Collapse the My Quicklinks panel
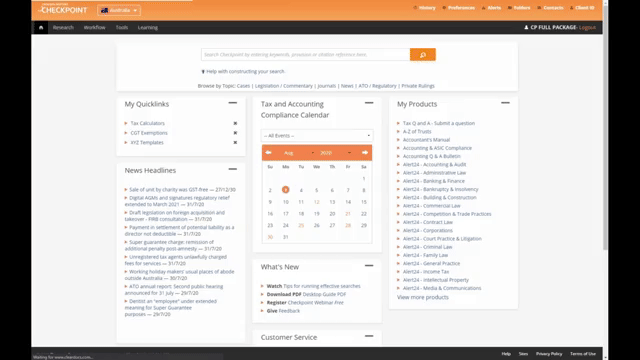Viewport: 640px width, 360px height. [233, 103]
